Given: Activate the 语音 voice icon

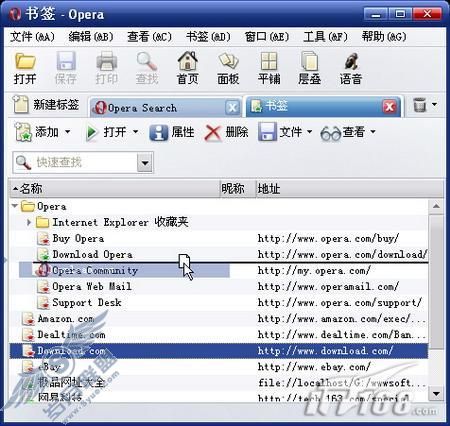Looking at the screenshot, I should coord(351,61).
